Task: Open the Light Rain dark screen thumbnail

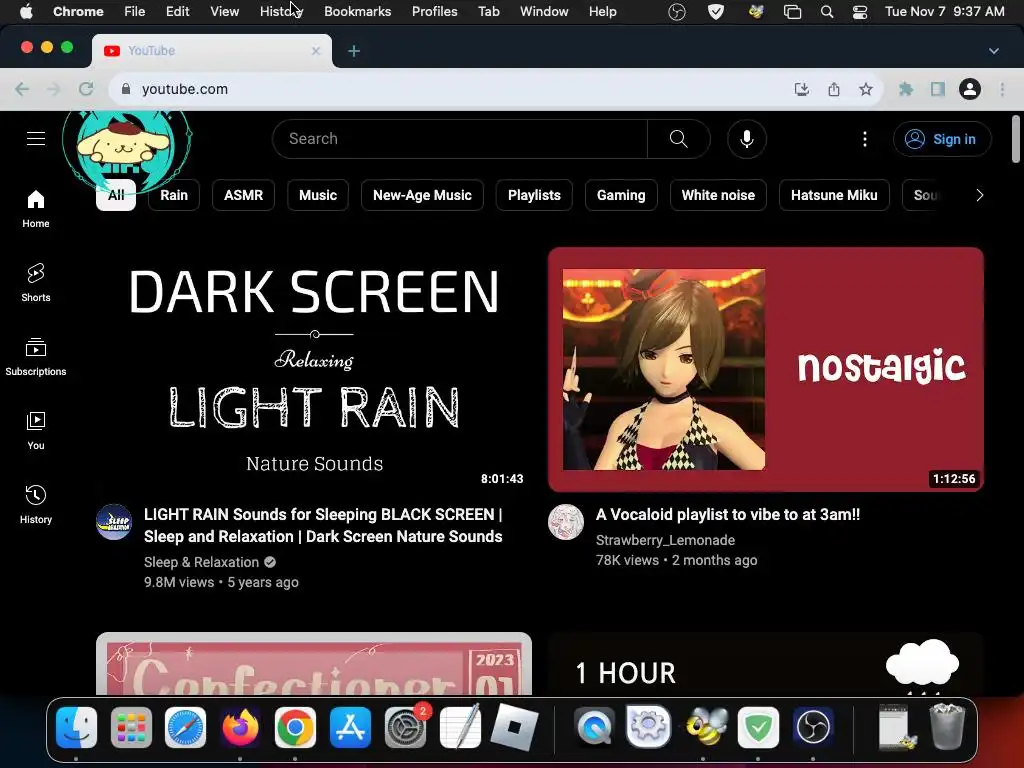Action: click(x=313, y=369)
